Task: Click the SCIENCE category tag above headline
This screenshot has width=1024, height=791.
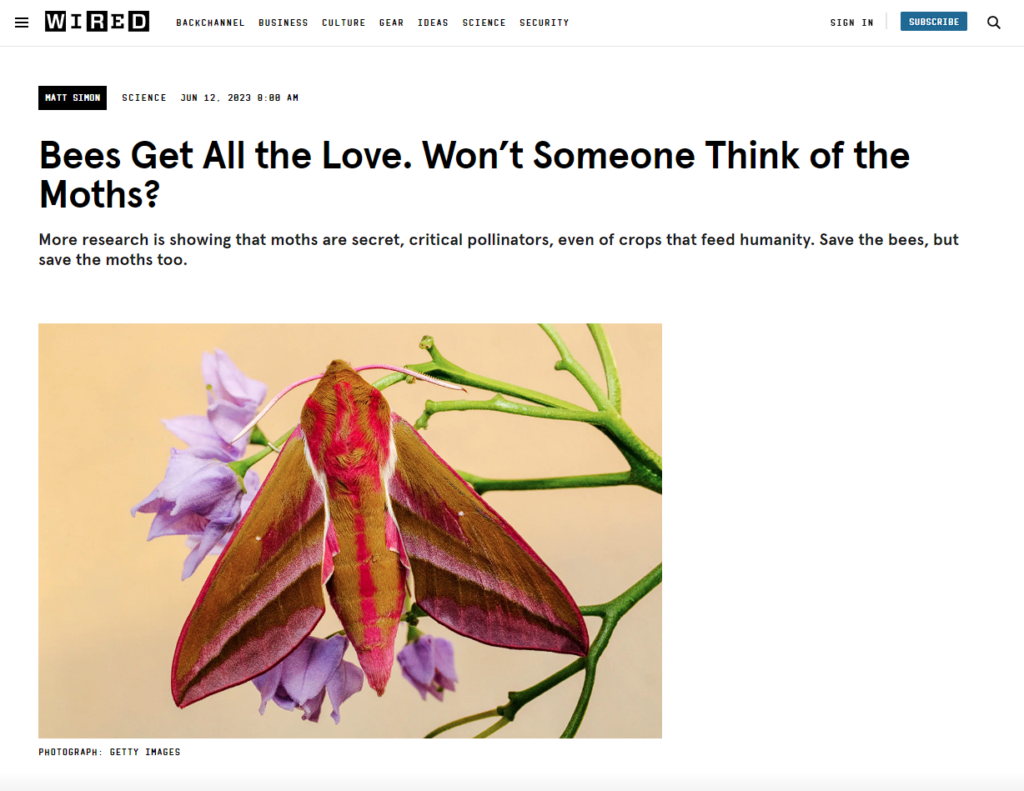Action: click(144, 97)
